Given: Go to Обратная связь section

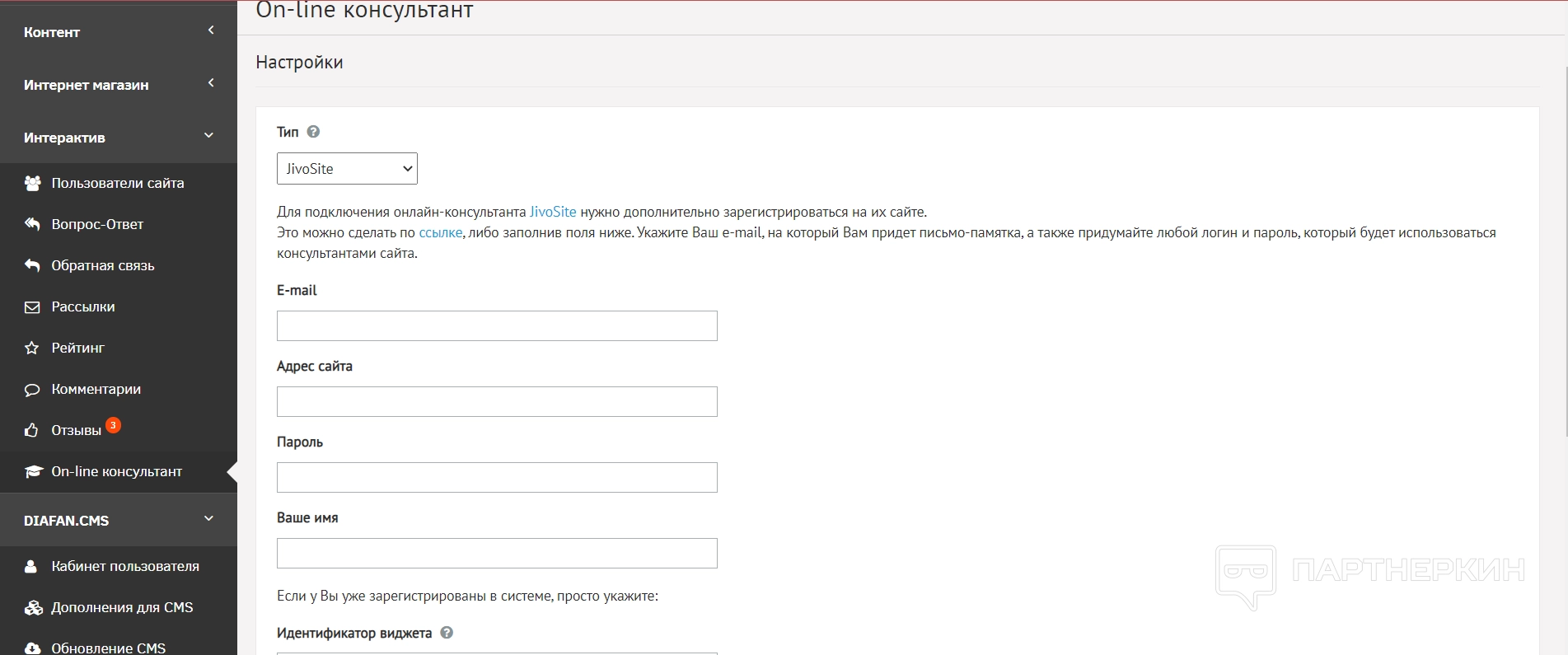Looking at the screenshot, I should click(119, 265).
